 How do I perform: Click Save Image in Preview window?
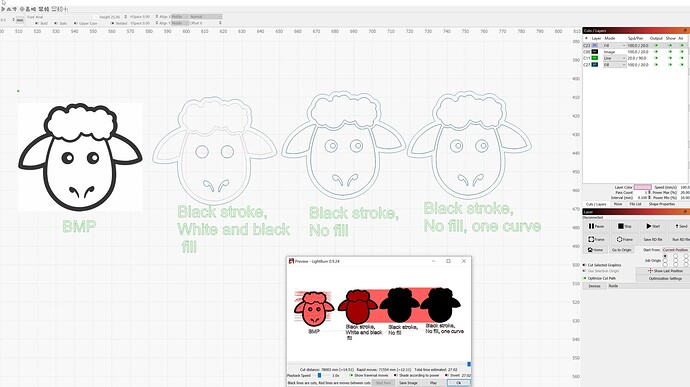click(x=408, y=383)
